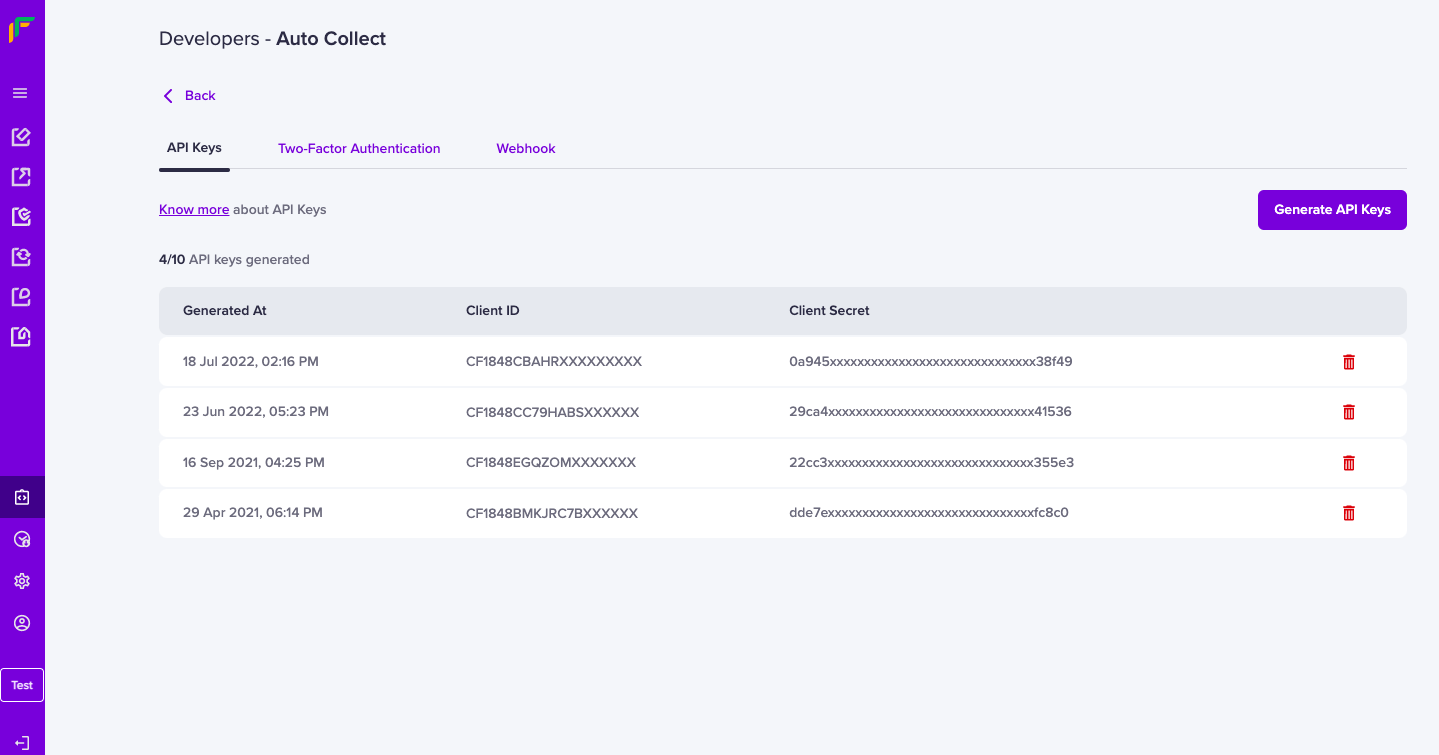Toggle the Test environment mode button
1439x755 pixels.
[x=22, y=685]
